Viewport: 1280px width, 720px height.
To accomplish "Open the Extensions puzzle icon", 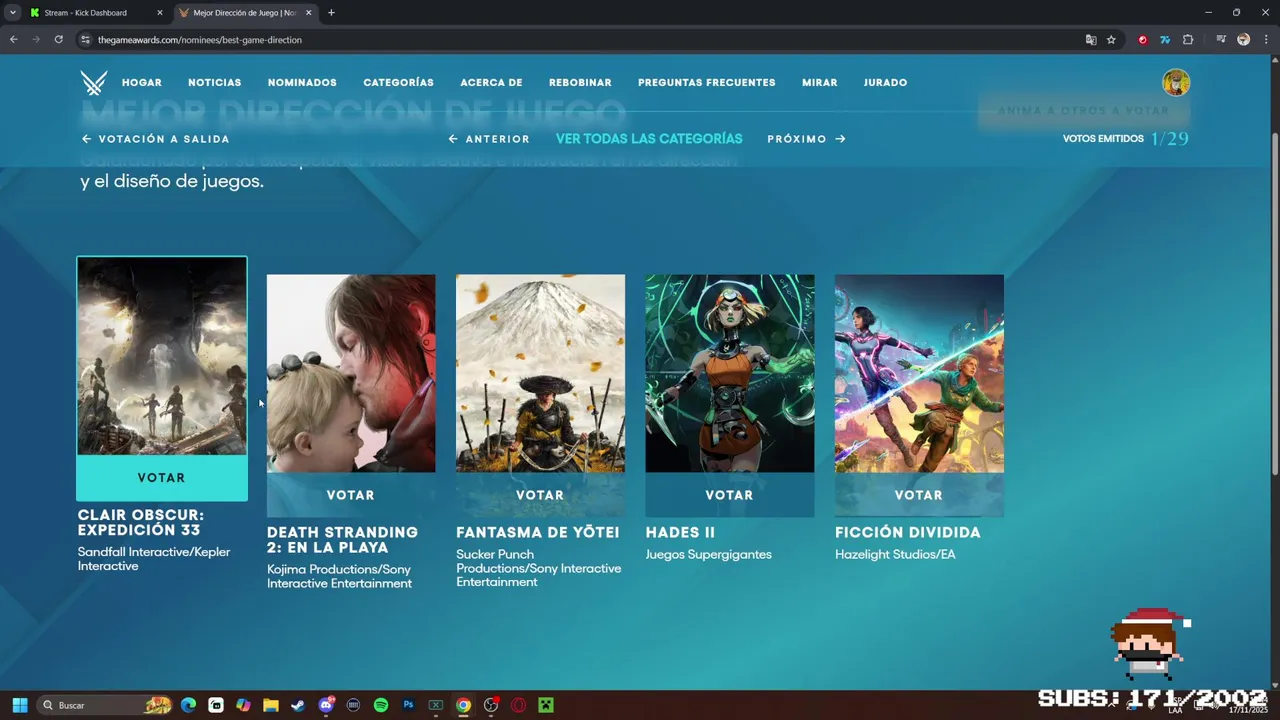I will coord(1188,40).
